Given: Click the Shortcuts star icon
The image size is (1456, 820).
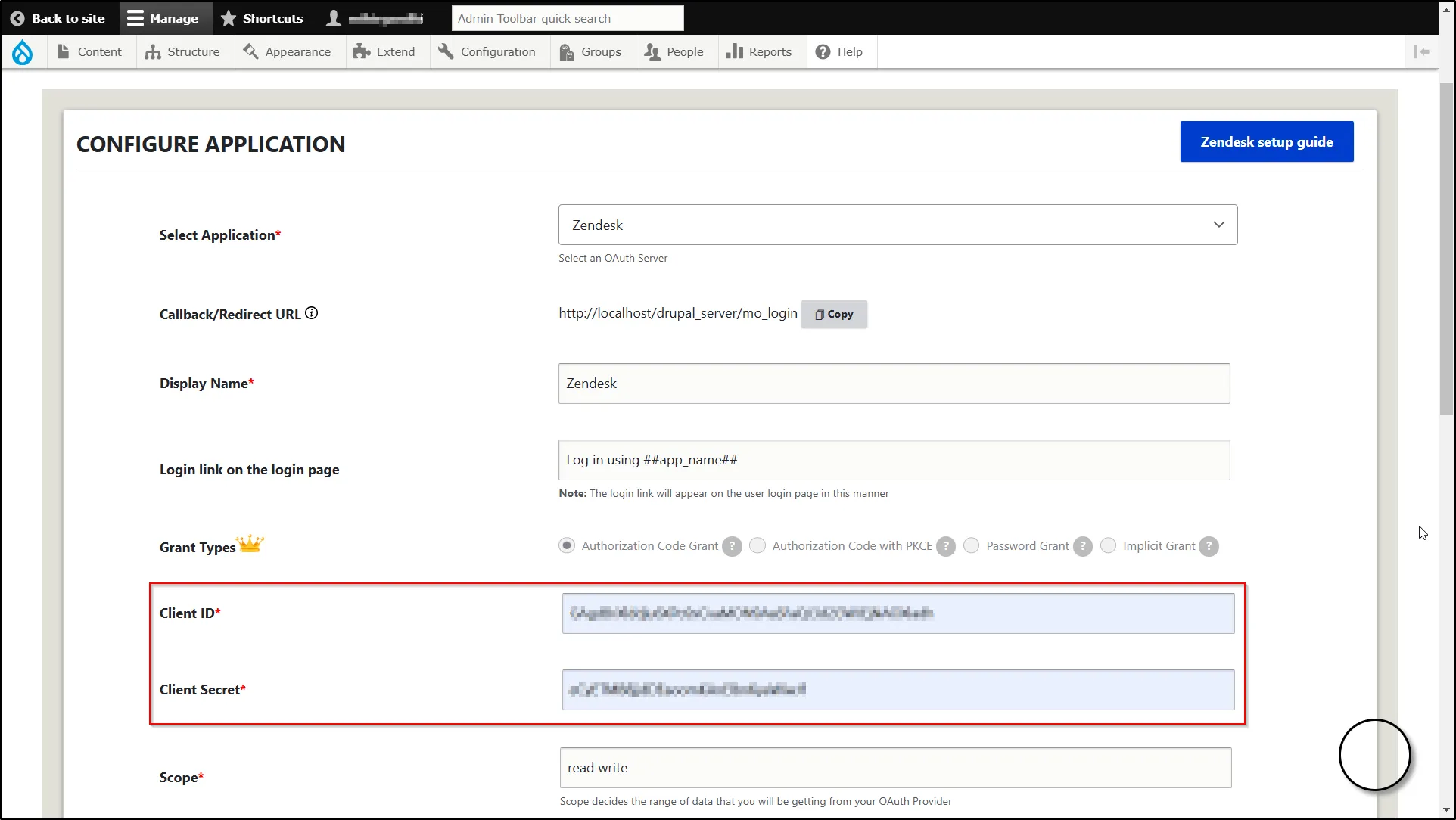Looking at the screenshot, I should [229, 18].
